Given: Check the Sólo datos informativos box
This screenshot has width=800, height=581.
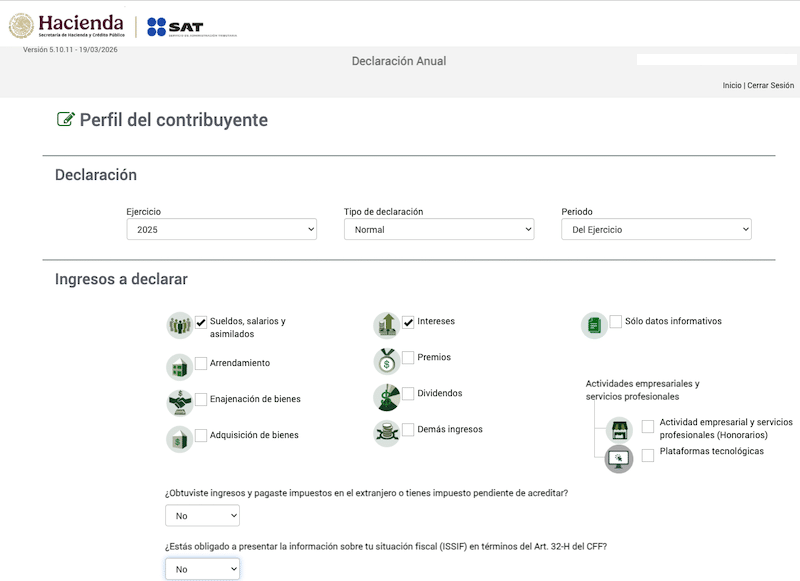Looking at the screenshot, I should point(615,322).
